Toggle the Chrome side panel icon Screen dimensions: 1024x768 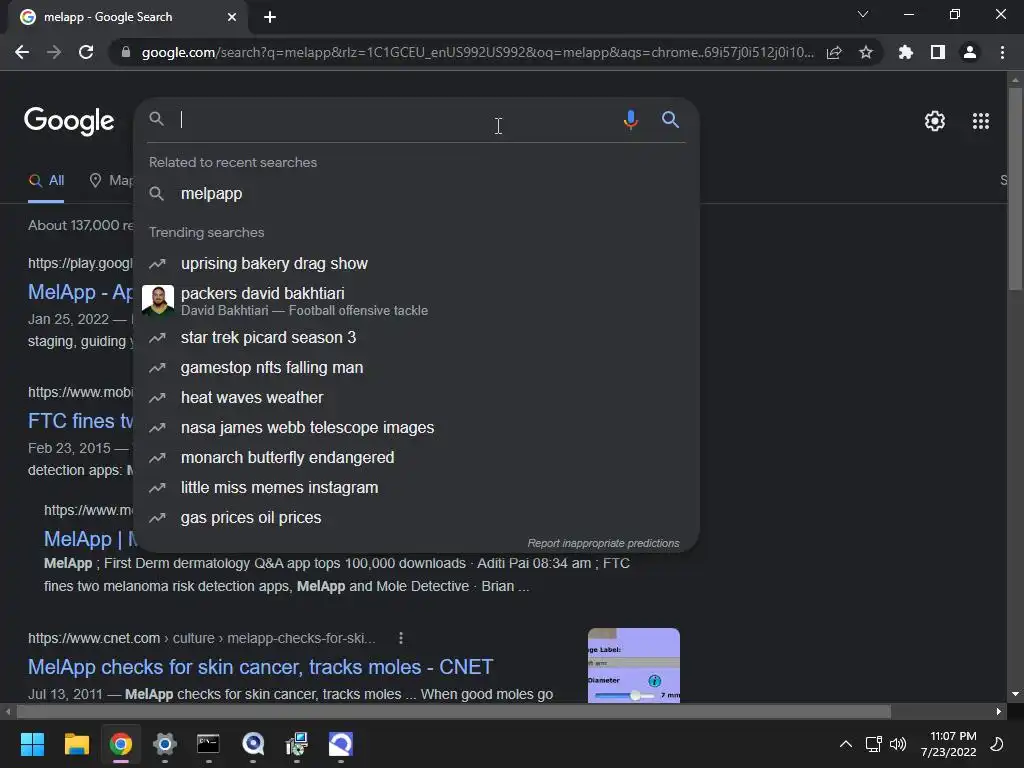(938, 52)
